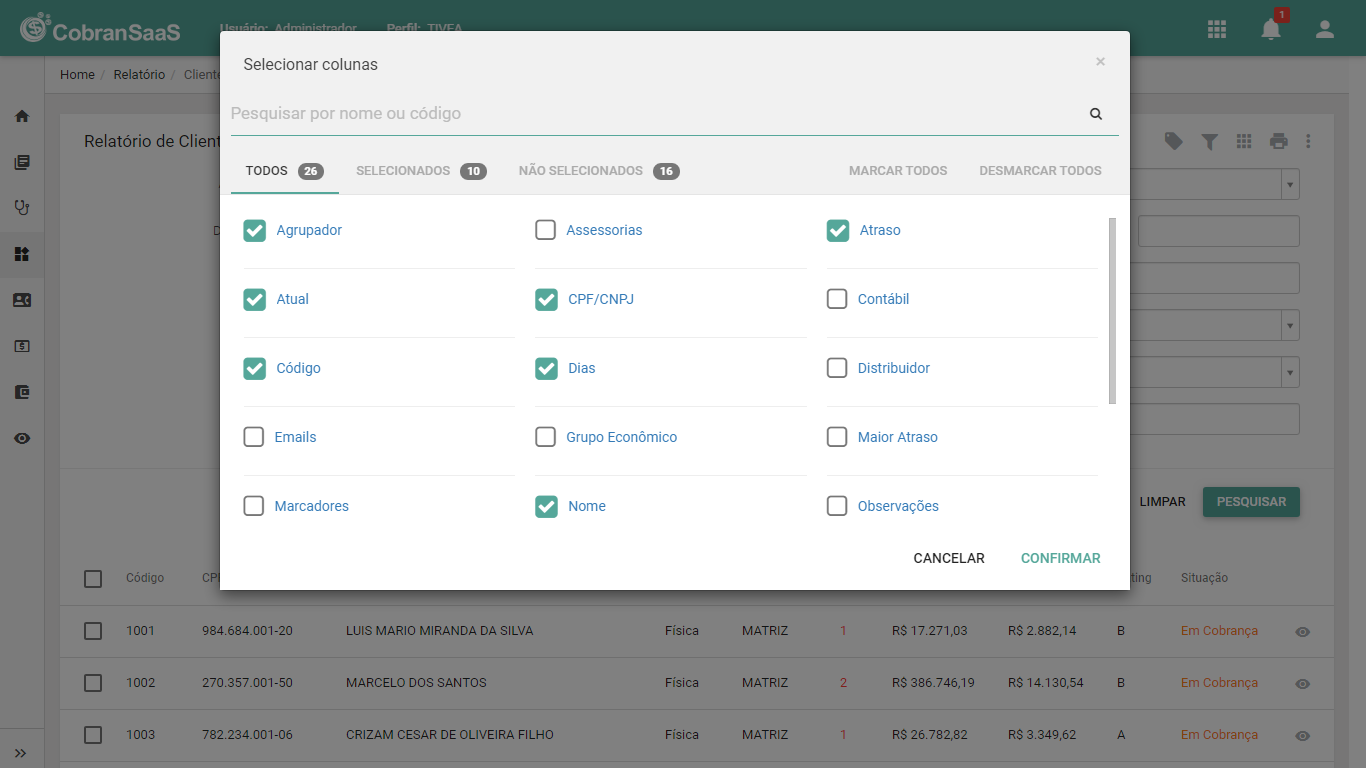The width and height of the screenshot is (1366, 768).
Task: Open the wallet sidebar icon
Action: [x=22, y=392]
